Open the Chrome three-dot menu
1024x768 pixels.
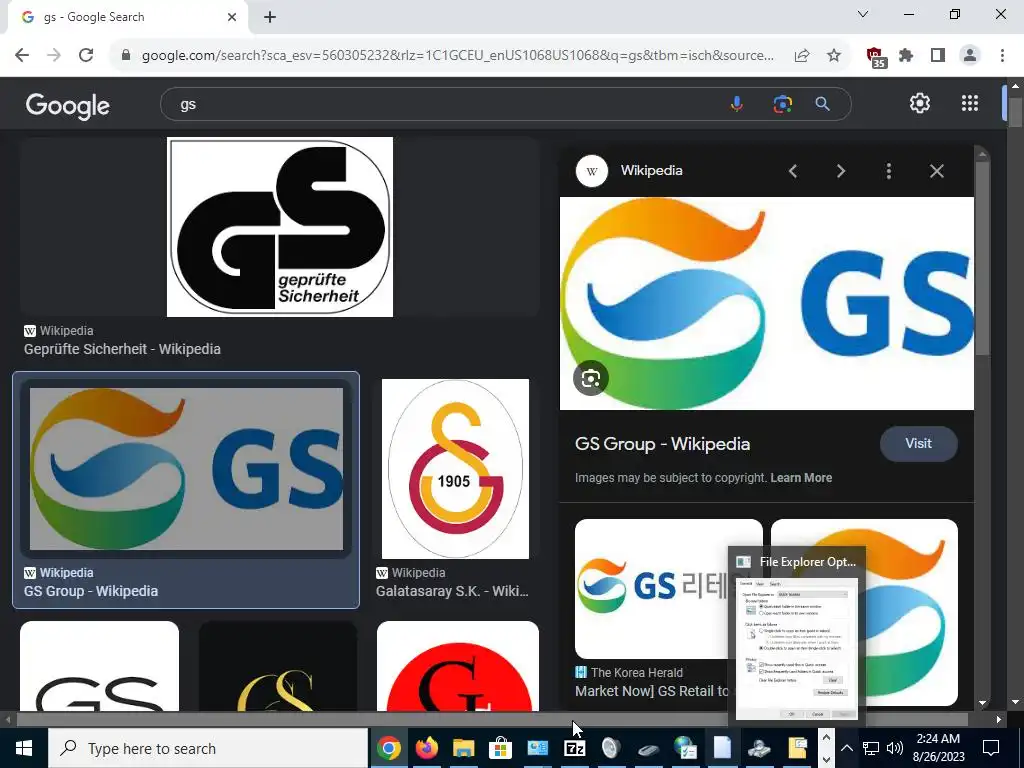[x=1002, y=56]
